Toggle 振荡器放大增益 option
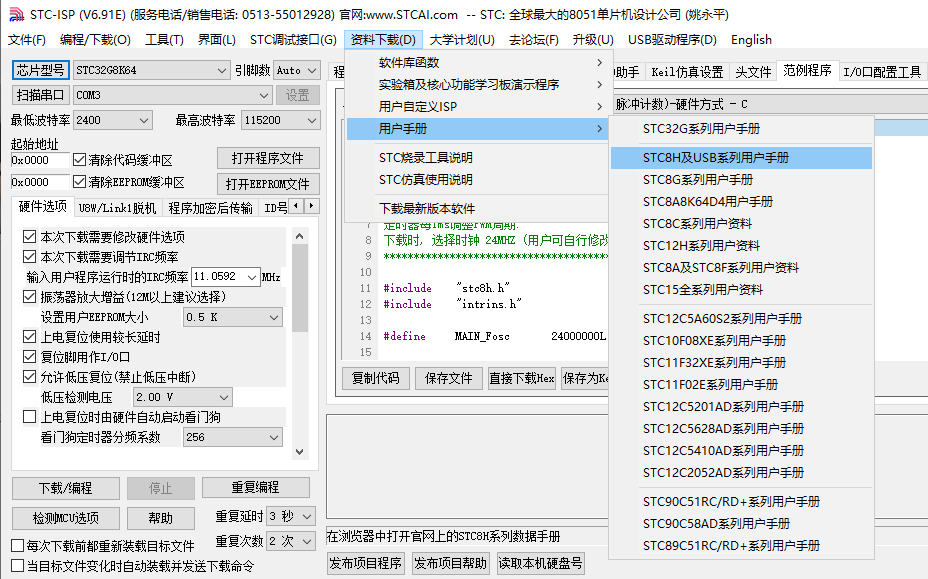Screen dimensions: 928x579 (29, 297)
